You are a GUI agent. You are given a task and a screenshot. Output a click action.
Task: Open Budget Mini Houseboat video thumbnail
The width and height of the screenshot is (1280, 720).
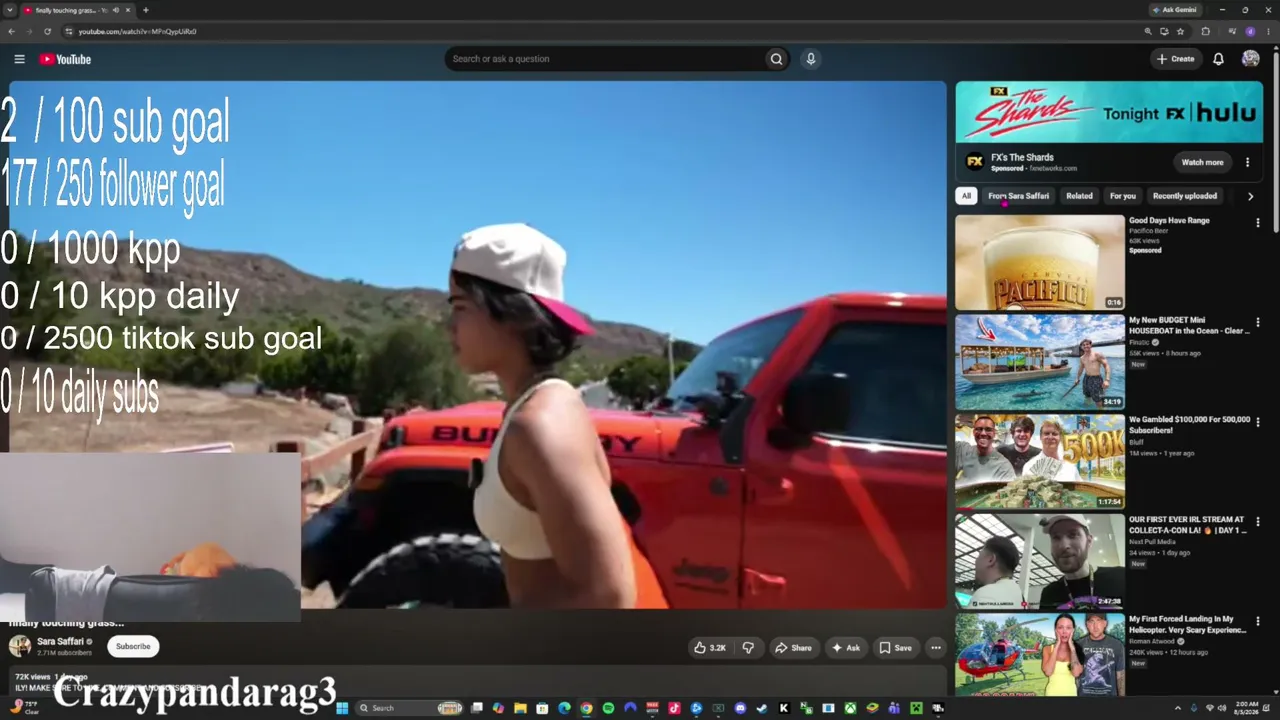click(x=1040, y=362)
